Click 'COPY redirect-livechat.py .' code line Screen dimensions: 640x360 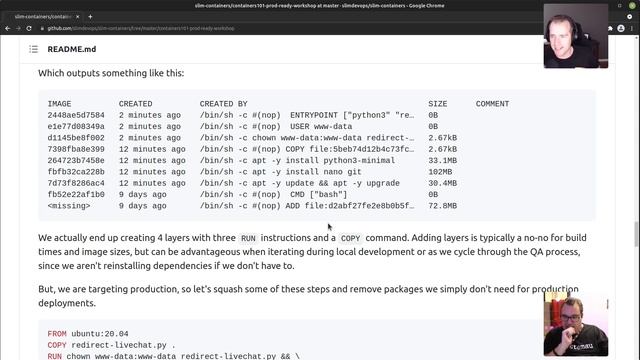click(111, 345)
